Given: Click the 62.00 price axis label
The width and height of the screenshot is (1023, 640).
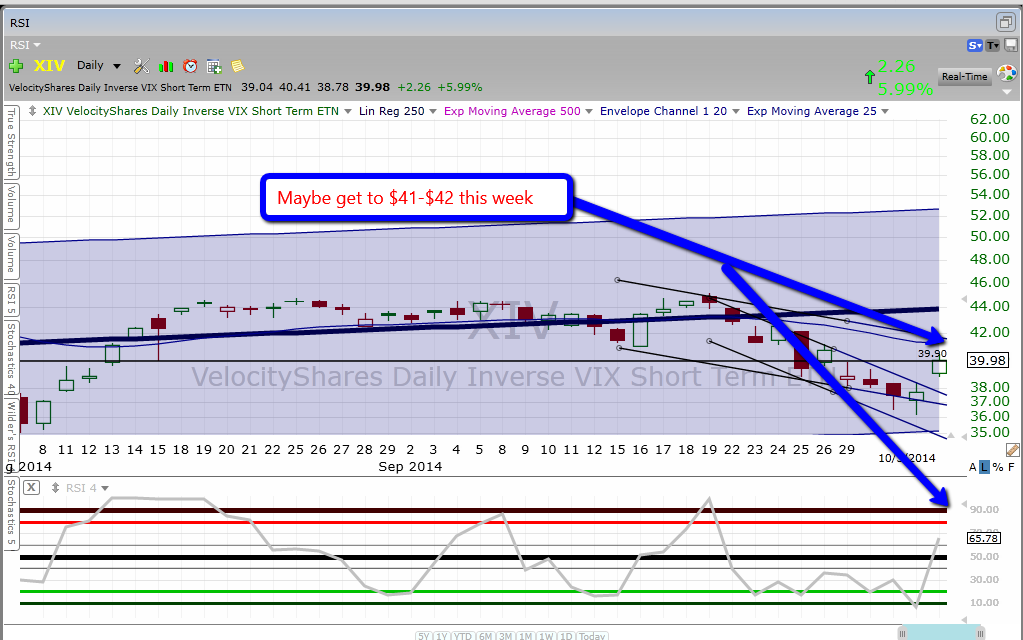Looking at the screenshot, I should [990, 119].
